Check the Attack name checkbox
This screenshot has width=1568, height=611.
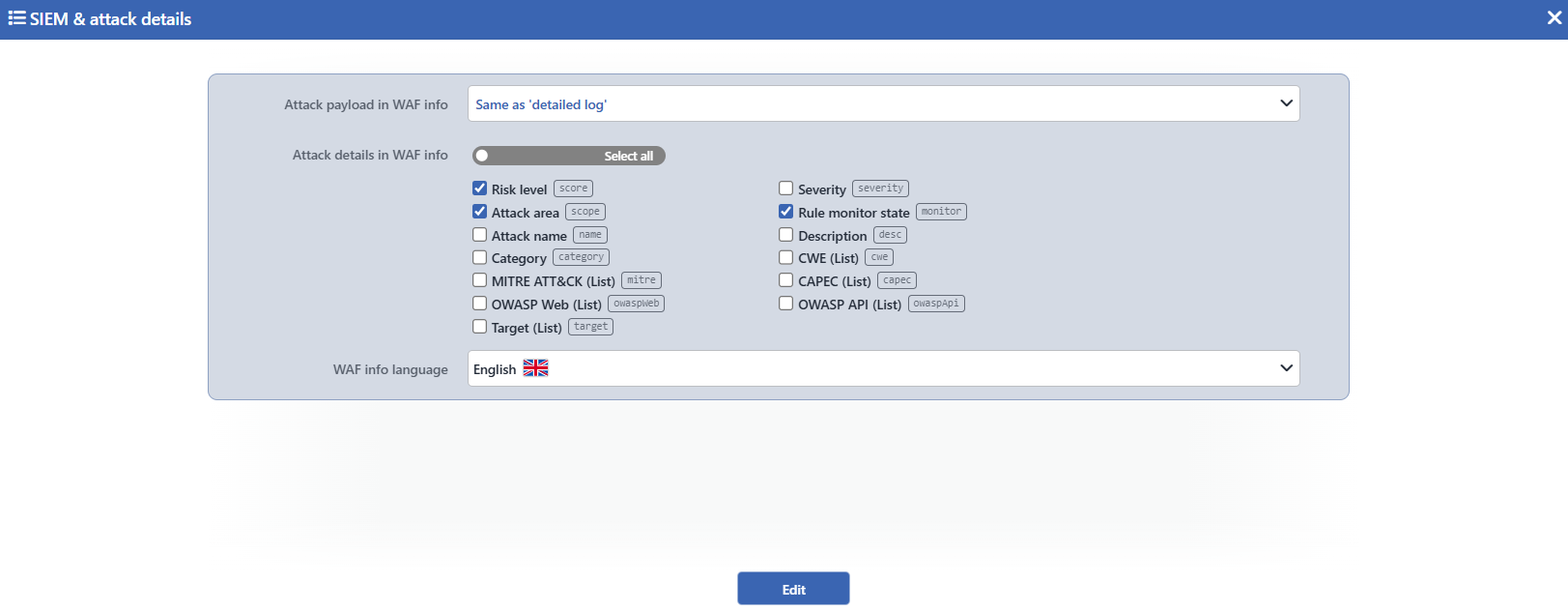click(479, 235)
